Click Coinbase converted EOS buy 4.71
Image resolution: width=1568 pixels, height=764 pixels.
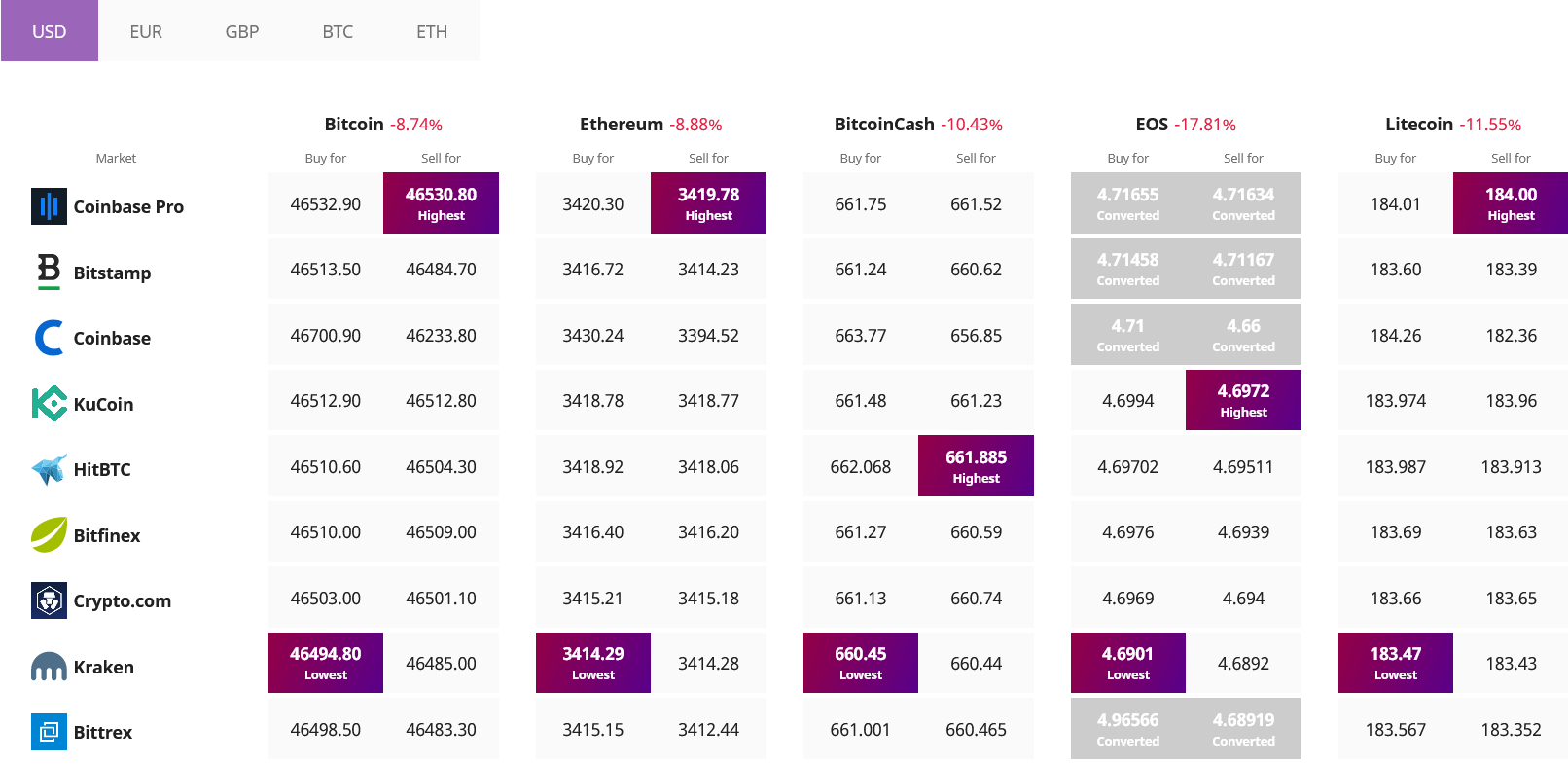point(1128,335)
